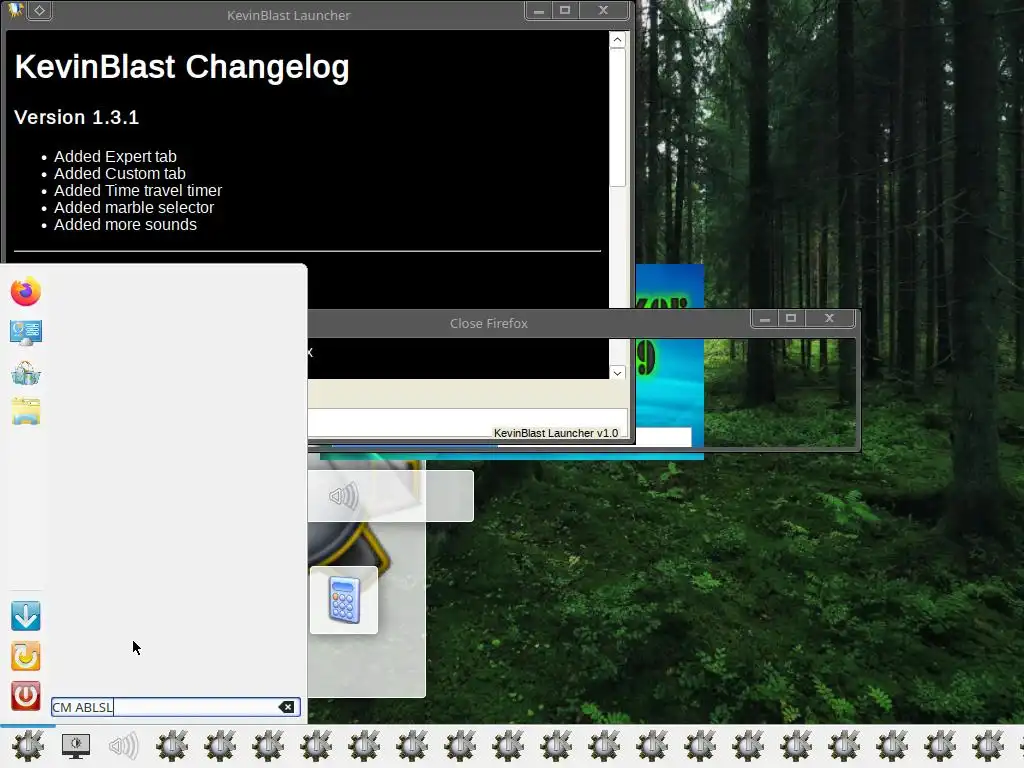Image resolution: width=1024 pixels, height=768 pixels.
Task: Click the KevinBlast Launcher app icon in titlebar
Action: (15, 10)
